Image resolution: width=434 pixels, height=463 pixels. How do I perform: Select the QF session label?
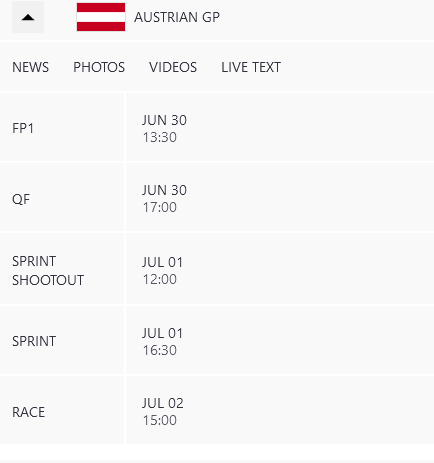point(21,199)
